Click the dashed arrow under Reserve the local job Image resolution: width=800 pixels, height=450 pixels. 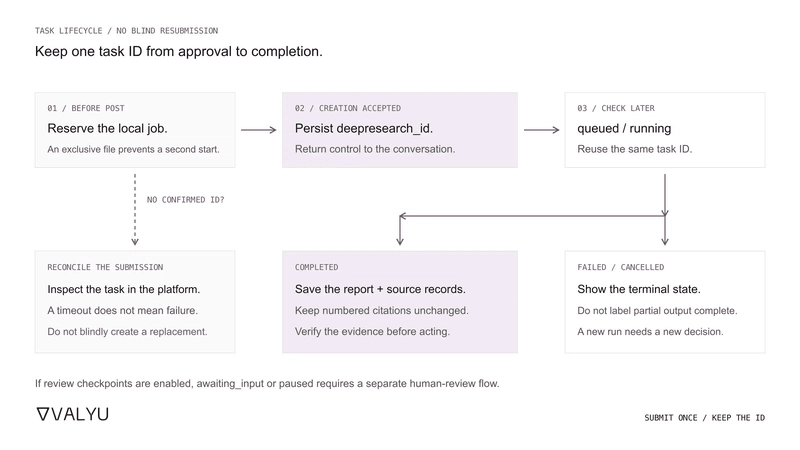(135, 210)
